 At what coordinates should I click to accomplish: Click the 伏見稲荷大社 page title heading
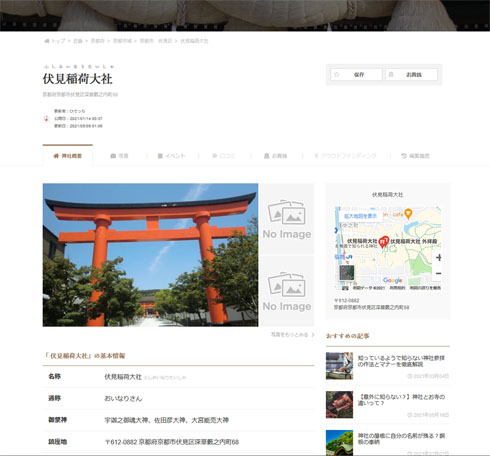point(78,79)
